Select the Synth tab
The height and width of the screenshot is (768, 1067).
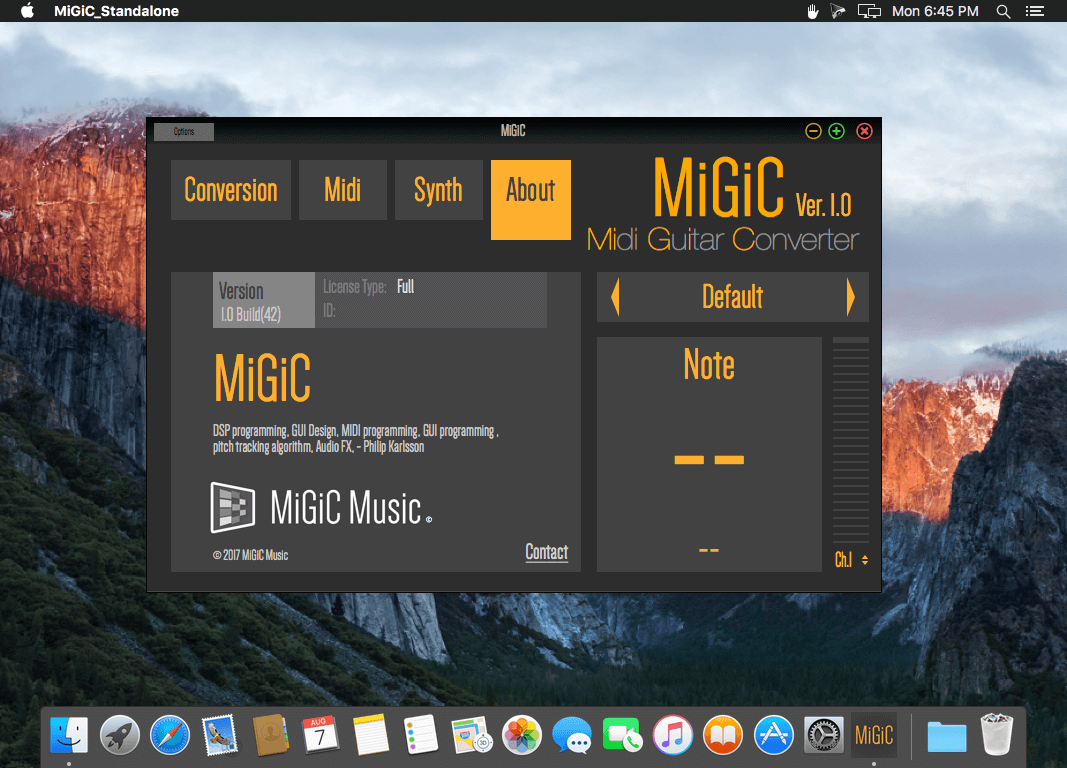(438, 190)
